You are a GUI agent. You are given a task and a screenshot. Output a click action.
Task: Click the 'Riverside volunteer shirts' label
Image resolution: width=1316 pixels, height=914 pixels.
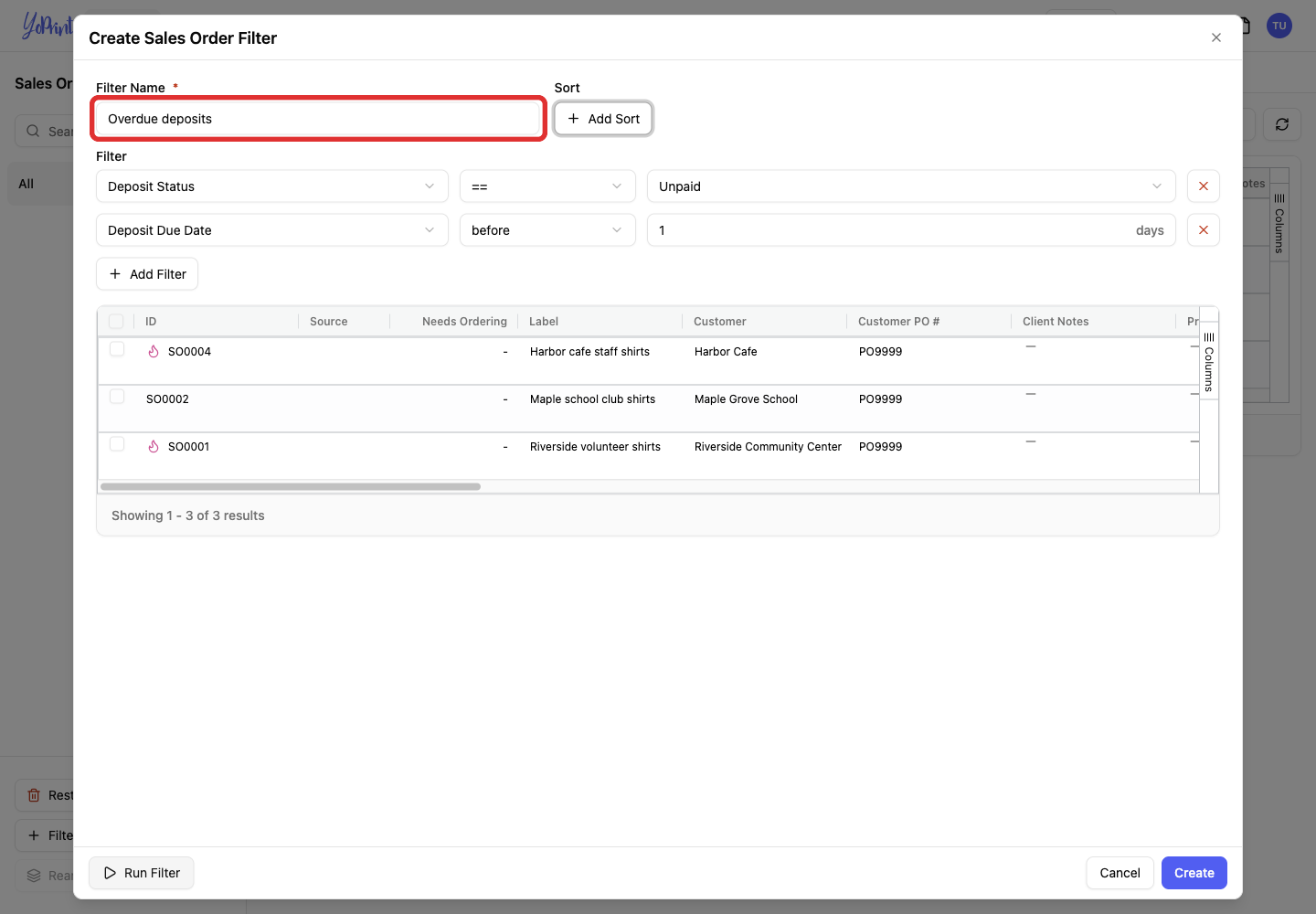595,447
